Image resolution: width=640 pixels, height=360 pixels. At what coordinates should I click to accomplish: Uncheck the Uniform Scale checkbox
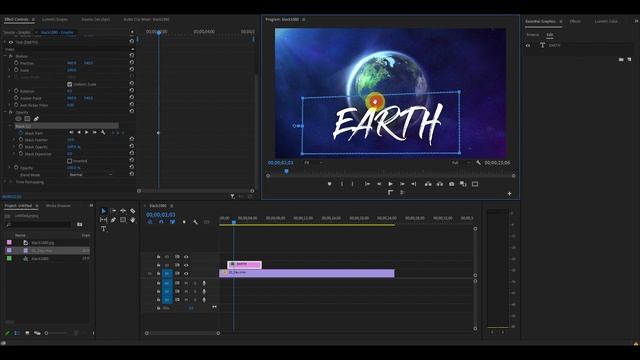click(x=69, y=84)
